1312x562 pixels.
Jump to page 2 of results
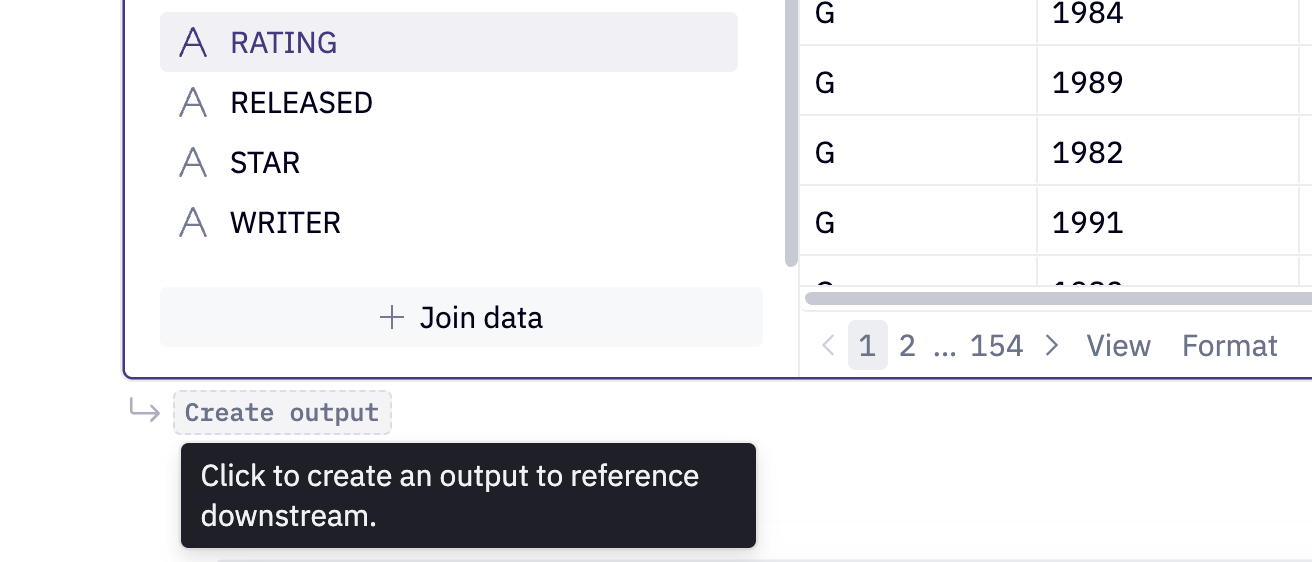pos(907,346)
